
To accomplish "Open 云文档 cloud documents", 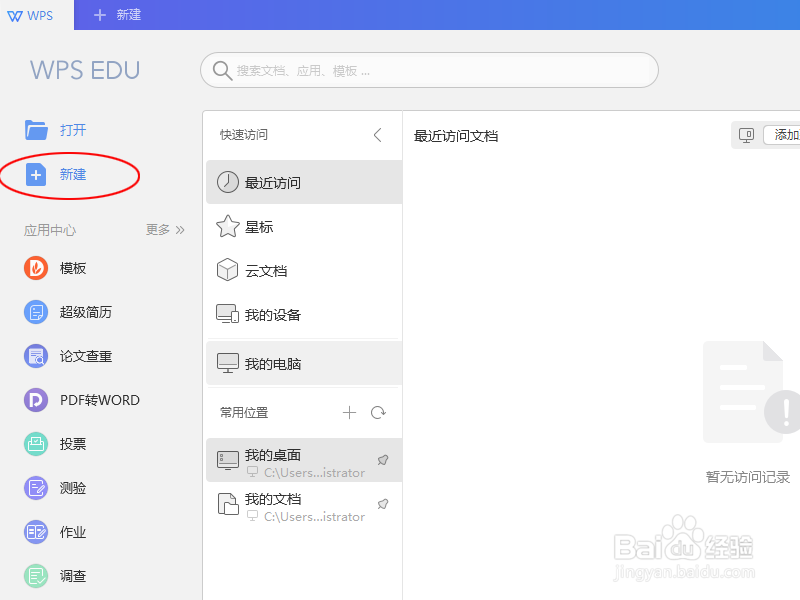I will tap(304, 270).
